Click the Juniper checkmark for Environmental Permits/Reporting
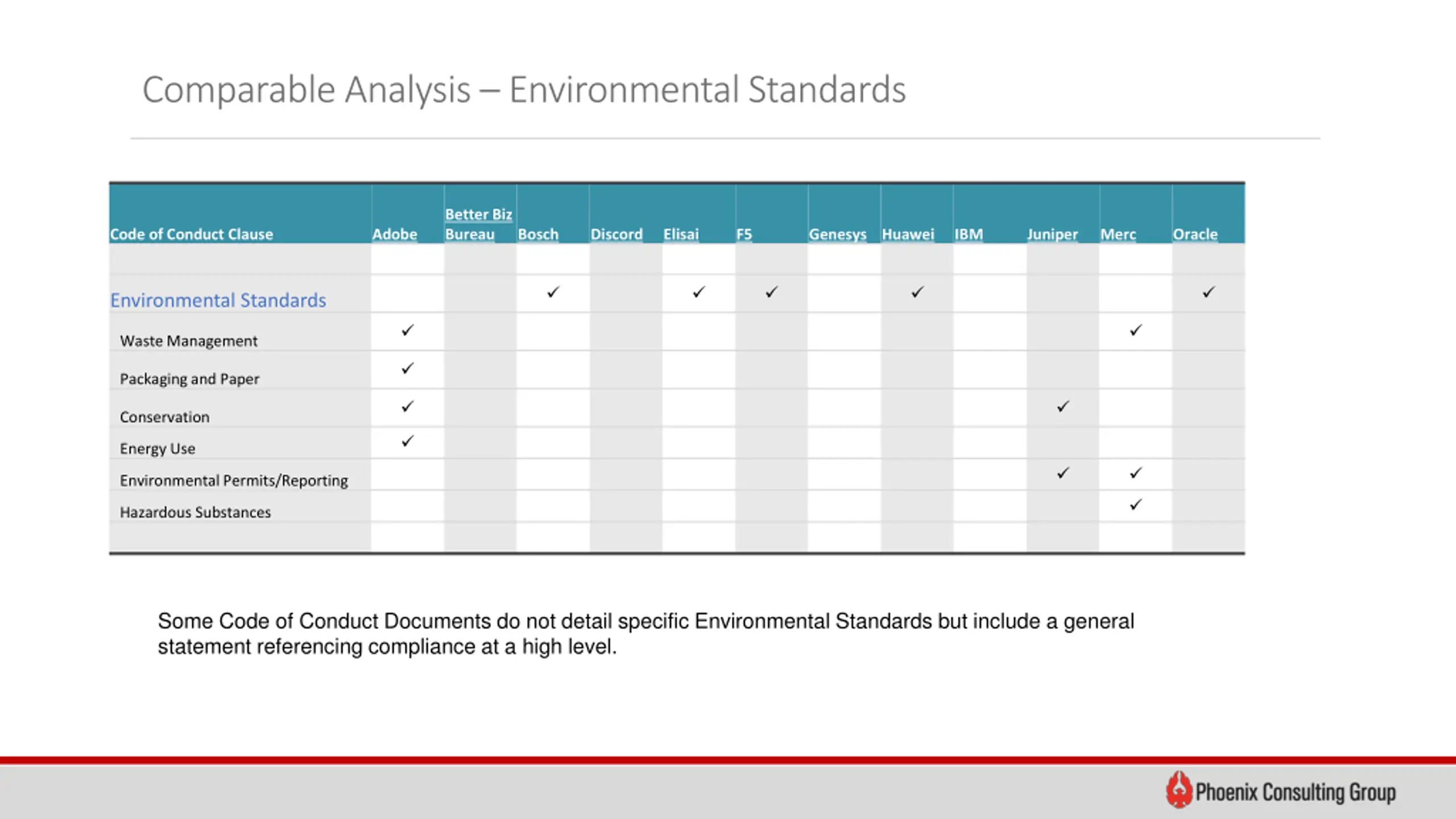Viewport: 1456px width, 819px height. [x=1063, y=473]
